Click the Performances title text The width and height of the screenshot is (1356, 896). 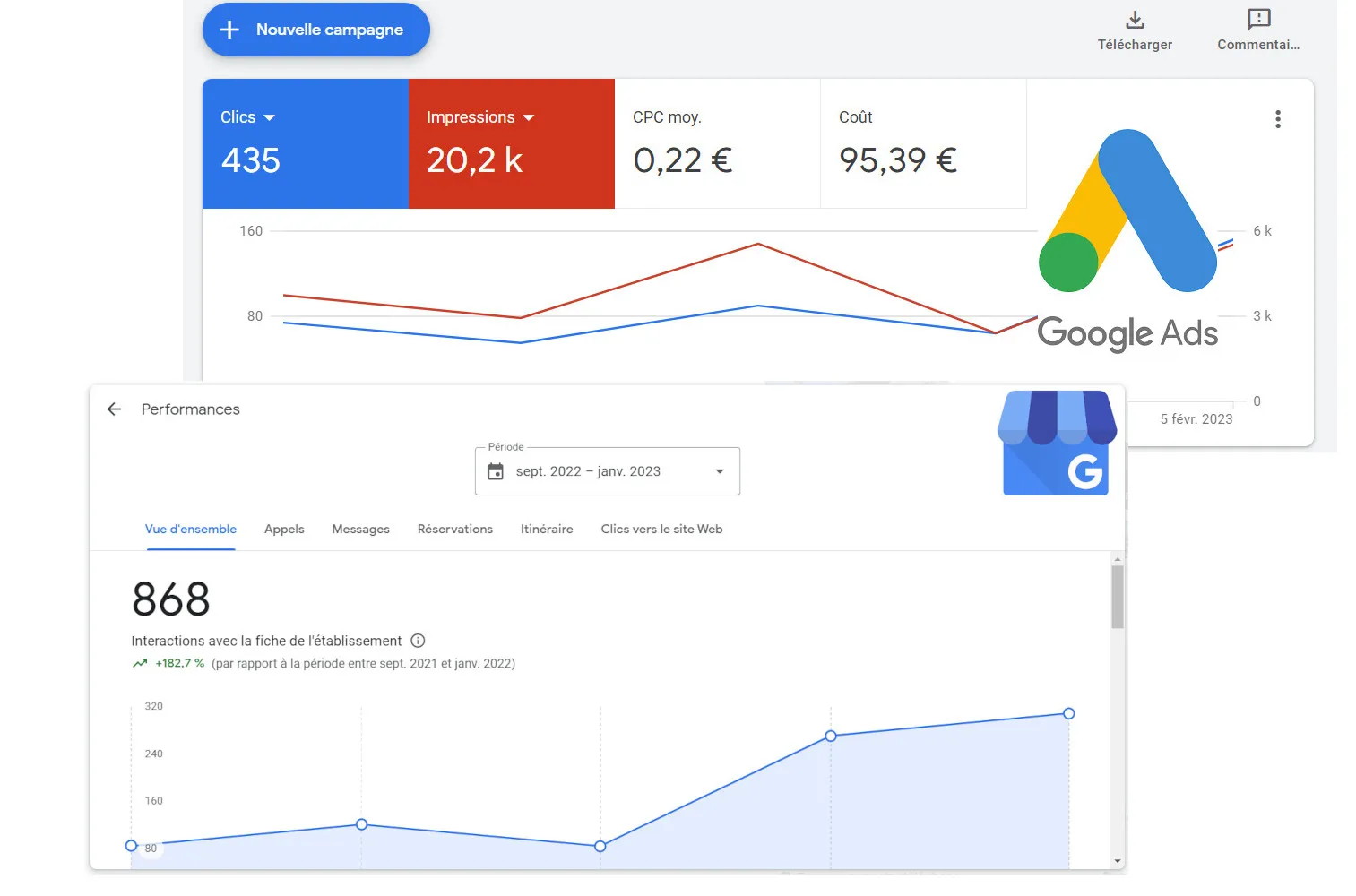(x=191, y=409)
